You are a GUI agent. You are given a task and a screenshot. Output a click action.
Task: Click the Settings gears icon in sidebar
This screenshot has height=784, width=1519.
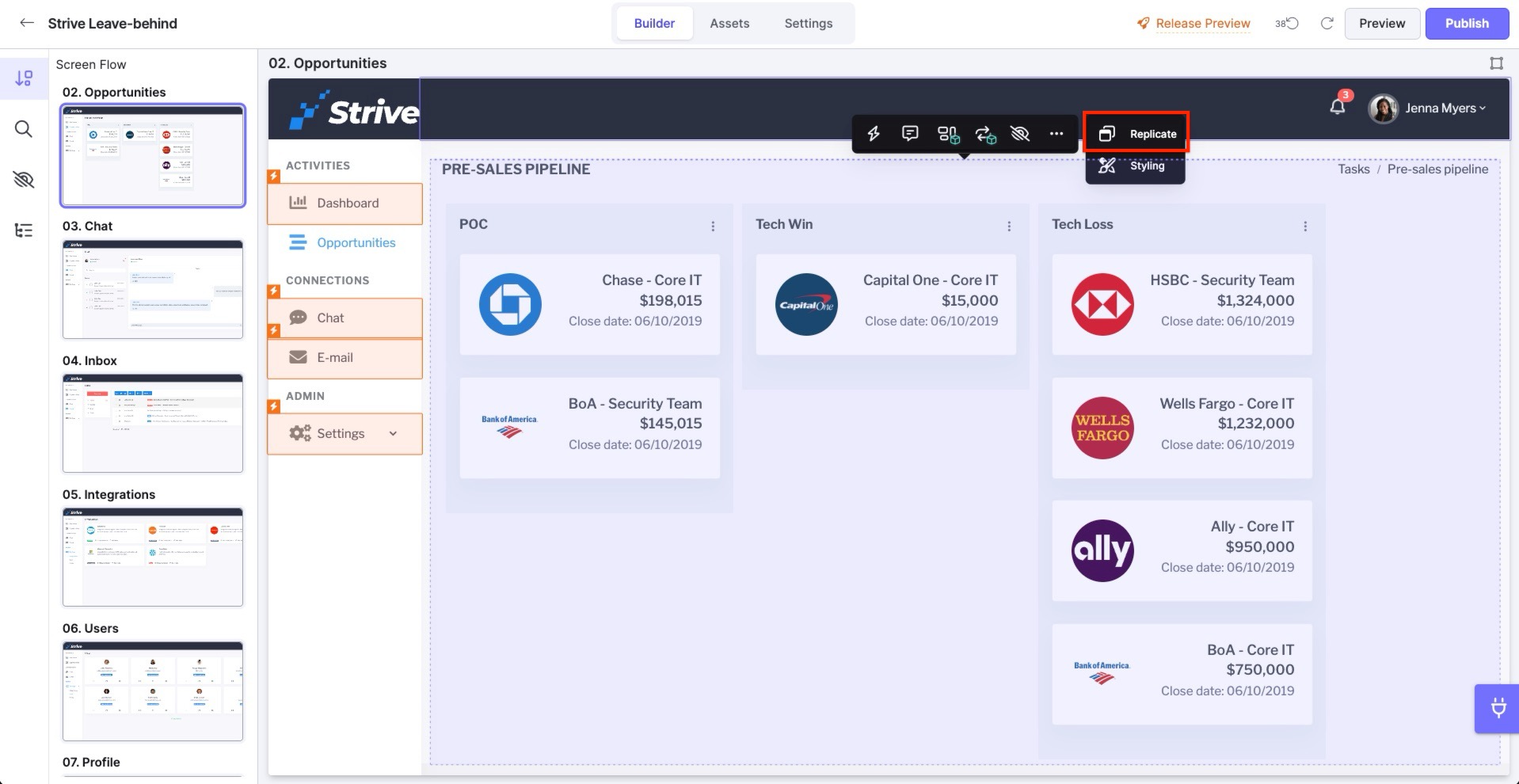point(300,433)
